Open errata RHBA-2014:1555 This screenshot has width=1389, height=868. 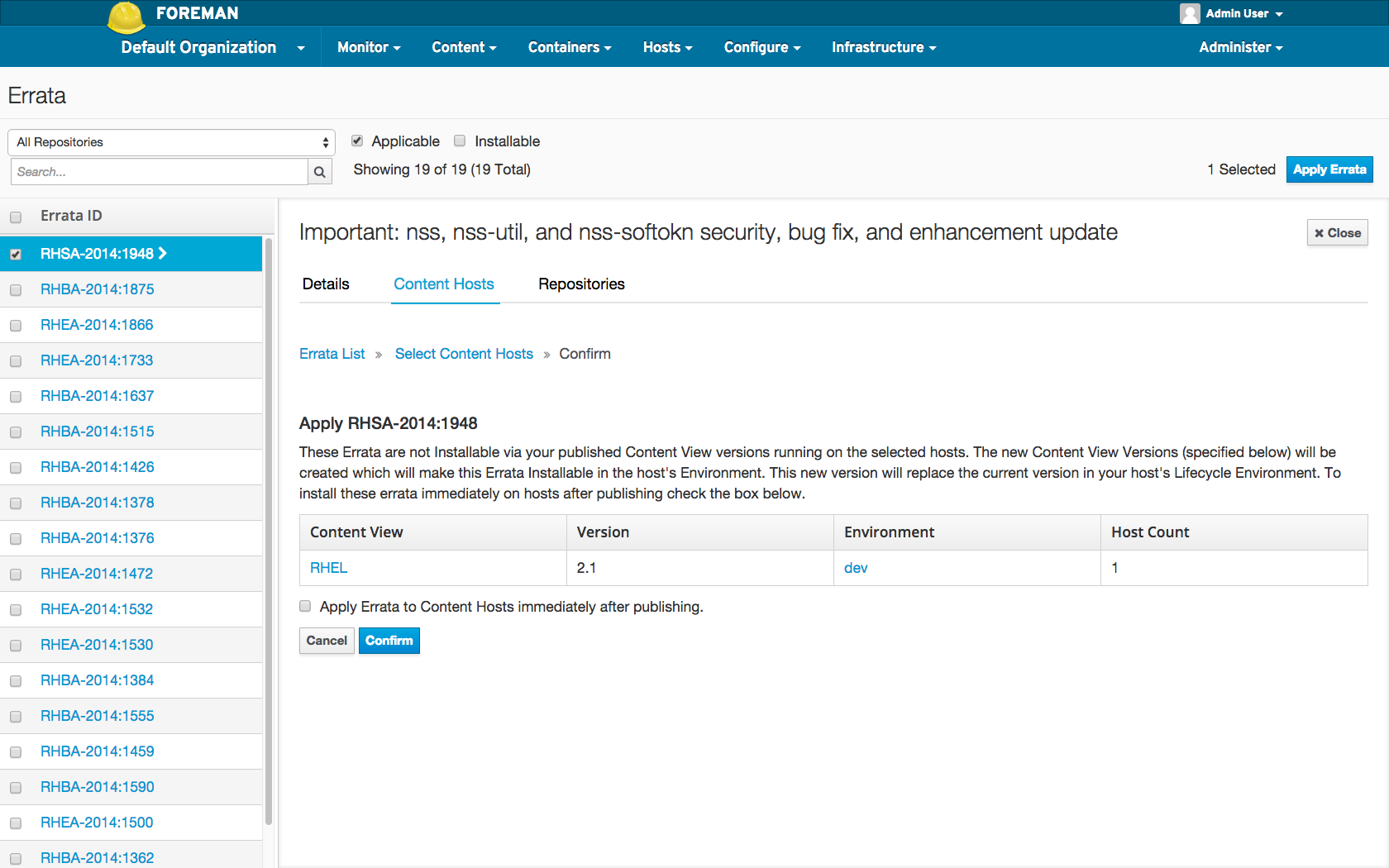[97, 716]
